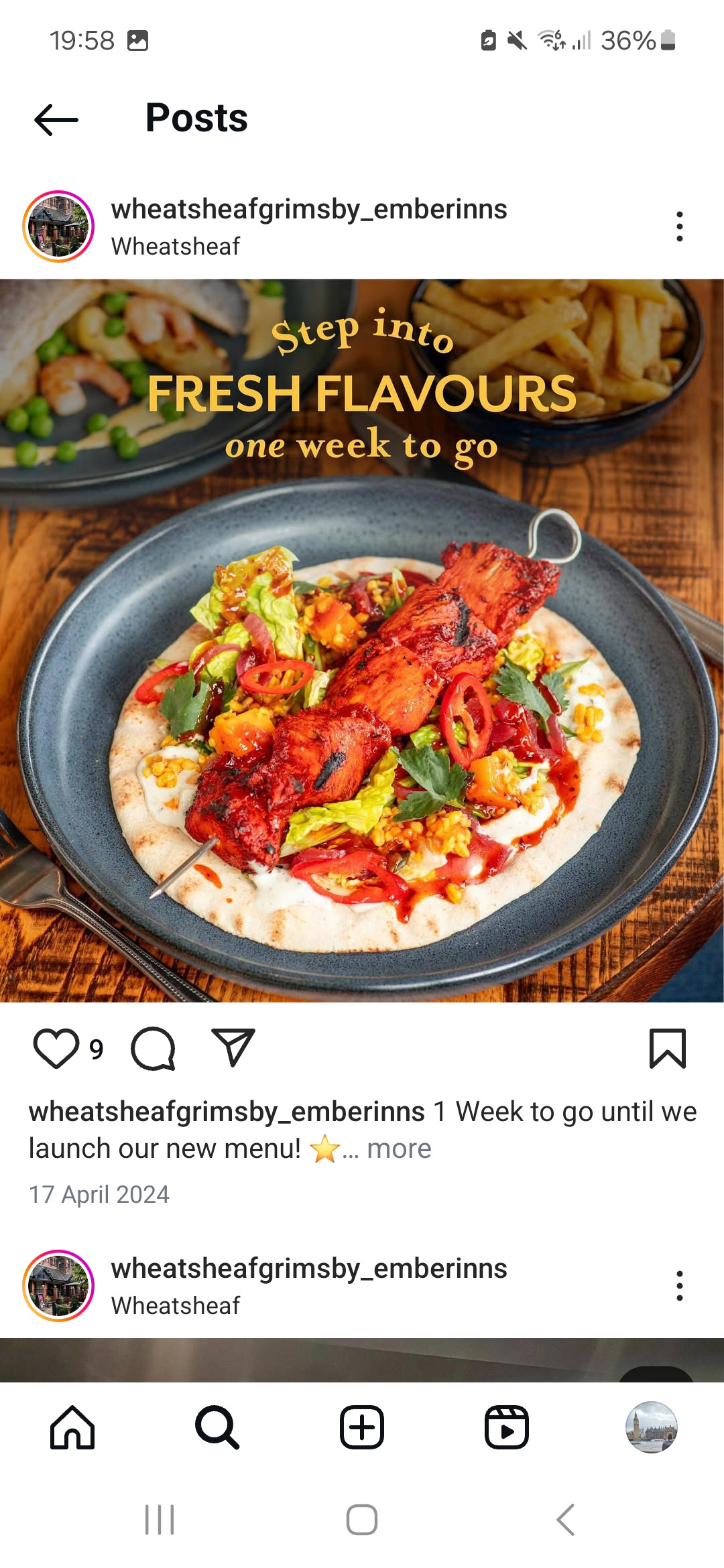
Task: Like the Fresh Flavours post with heart icon
Action: (56, 1049)
